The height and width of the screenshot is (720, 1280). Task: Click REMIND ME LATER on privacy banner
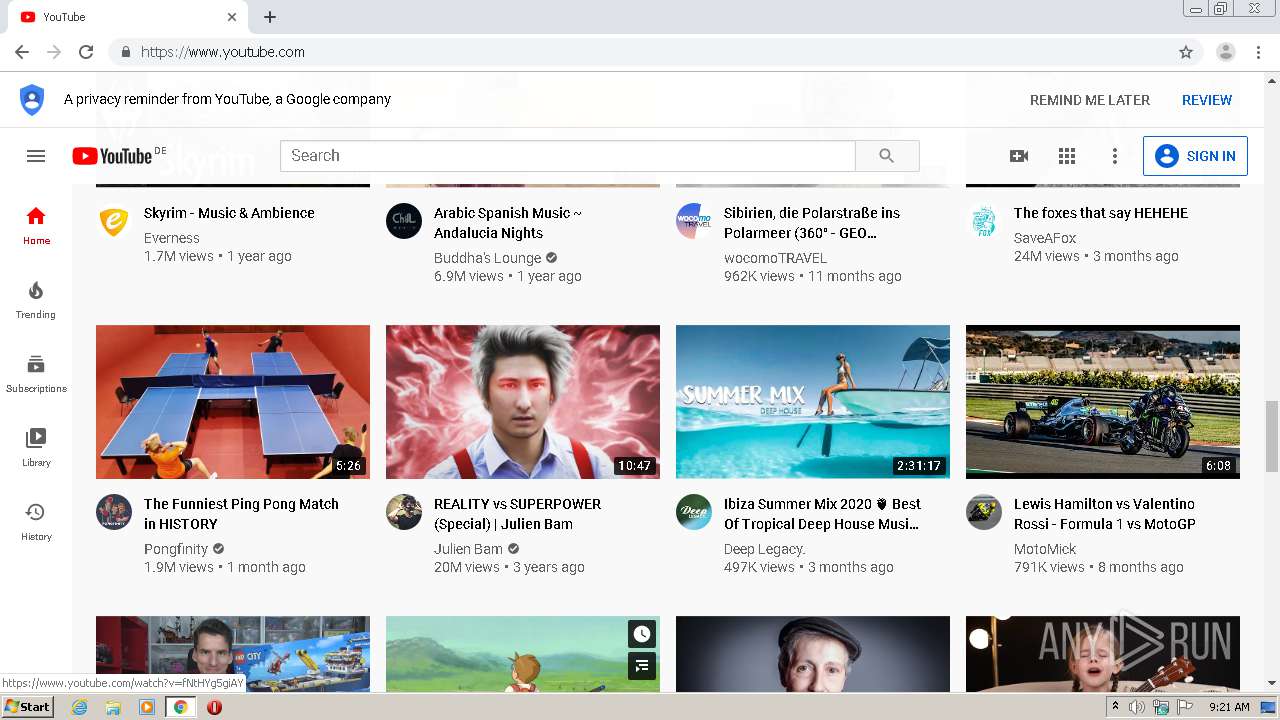tap(1090, 100)
